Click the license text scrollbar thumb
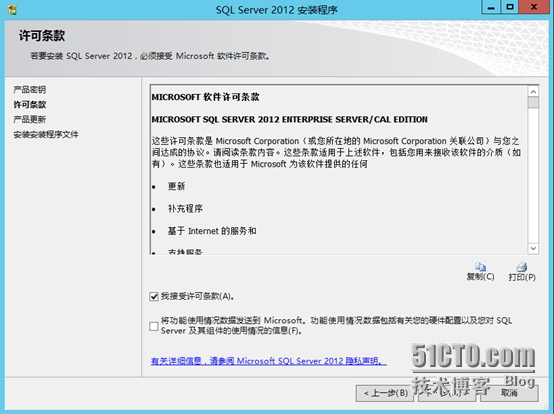Viewport: 554px width, 414px height. click(x=533, y=102)
